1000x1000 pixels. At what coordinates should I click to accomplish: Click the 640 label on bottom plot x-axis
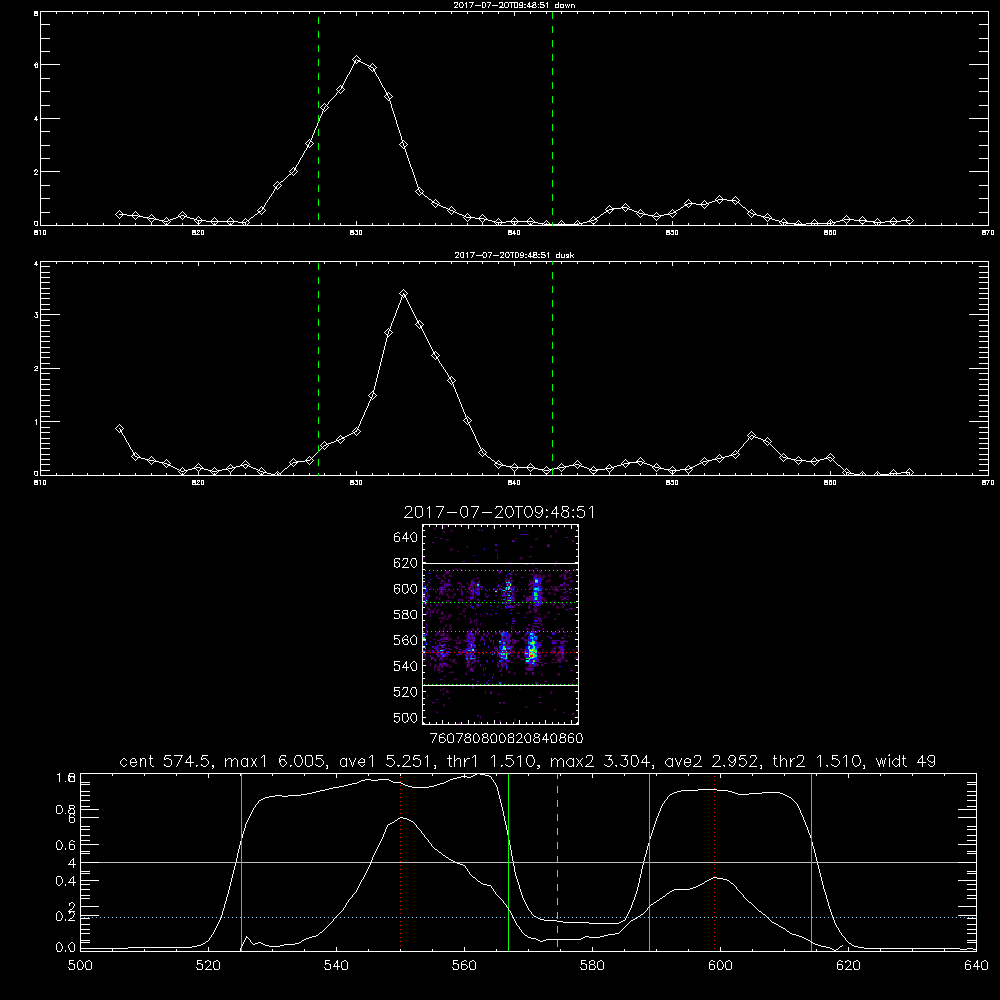(x=976, y=966)
